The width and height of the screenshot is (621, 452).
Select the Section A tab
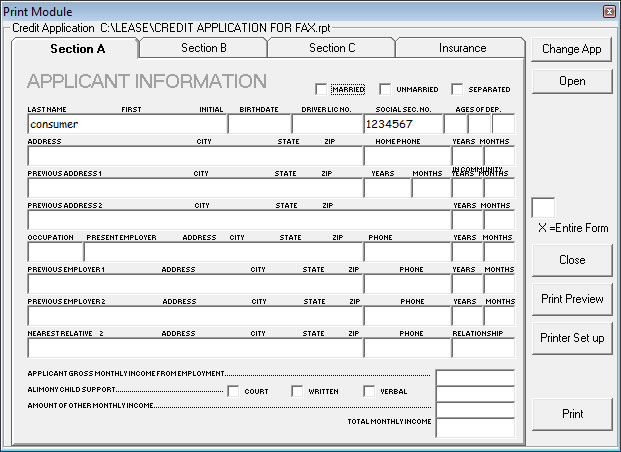(x=77, y=49)
